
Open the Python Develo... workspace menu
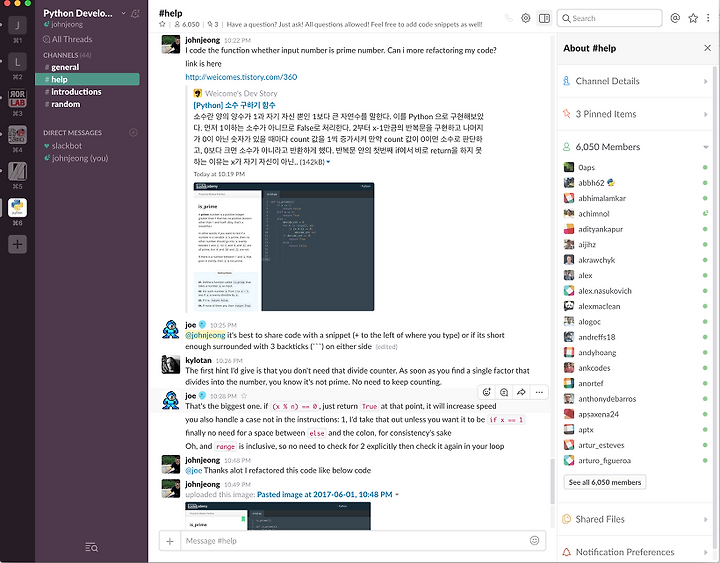click(84, 13)
